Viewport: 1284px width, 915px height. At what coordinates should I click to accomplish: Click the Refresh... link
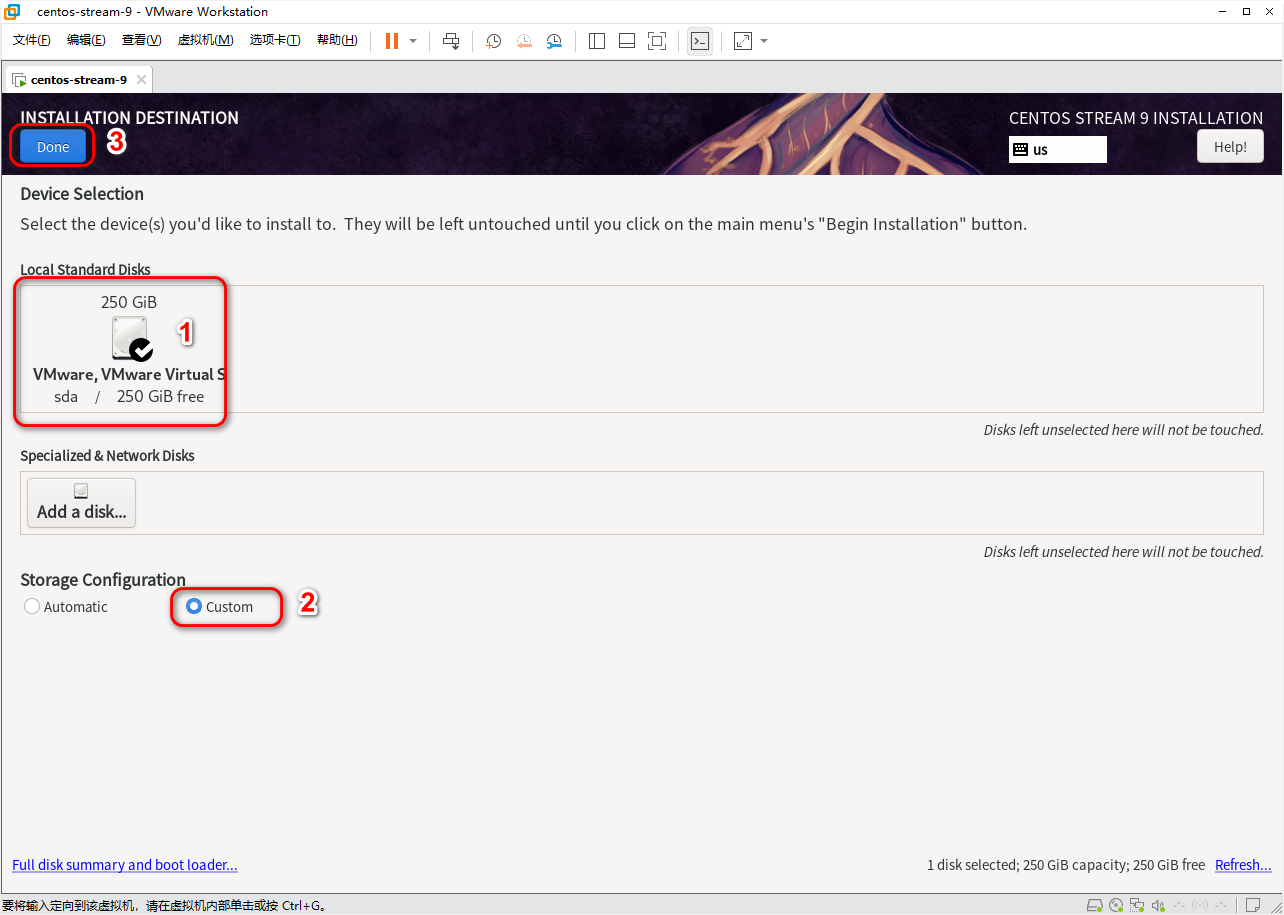pyautogui.click(x=1243, y=865)
